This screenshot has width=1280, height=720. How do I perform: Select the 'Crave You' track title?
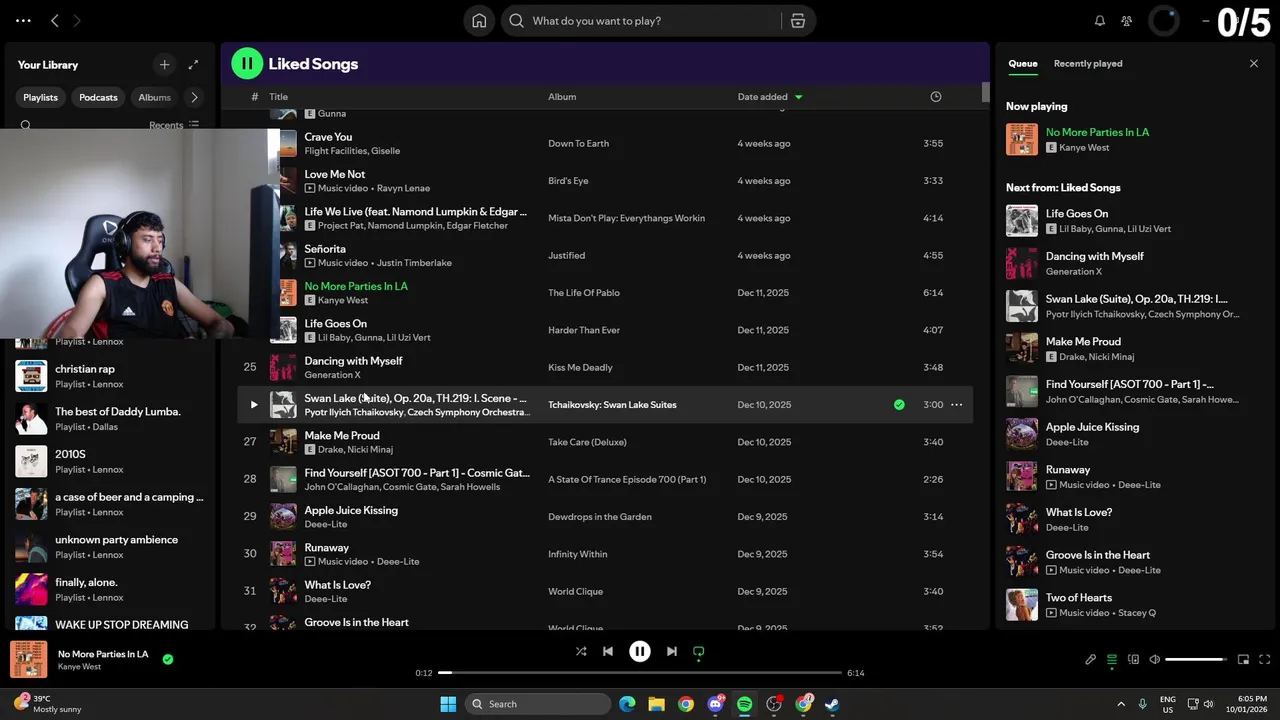(x=328, y=137)
